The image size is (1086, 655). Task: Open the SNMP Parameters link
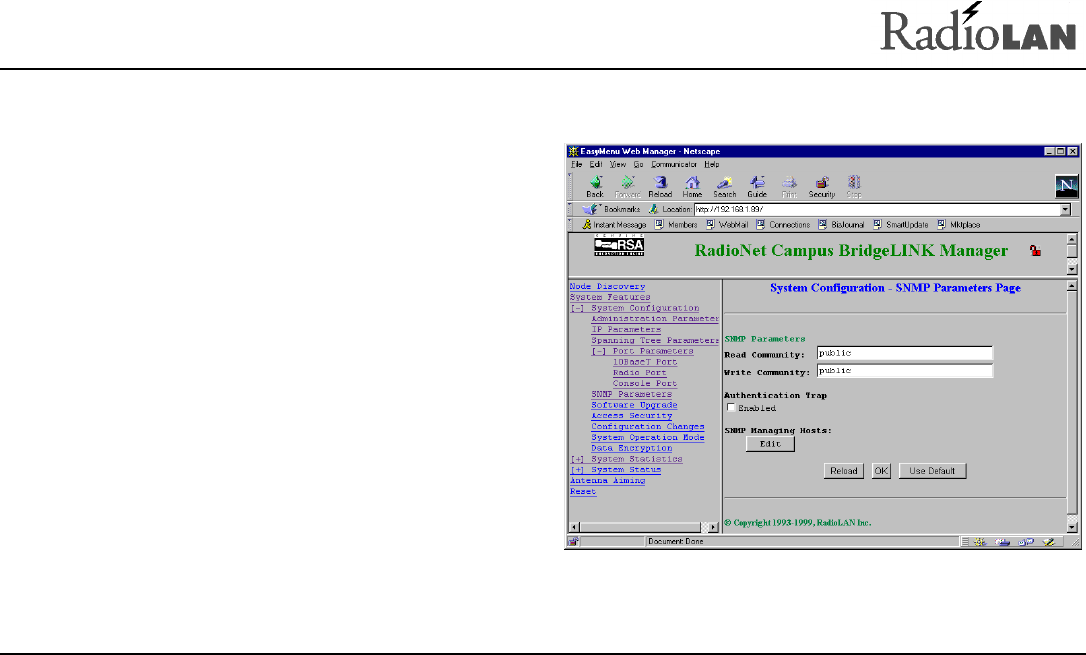[632, 394]
